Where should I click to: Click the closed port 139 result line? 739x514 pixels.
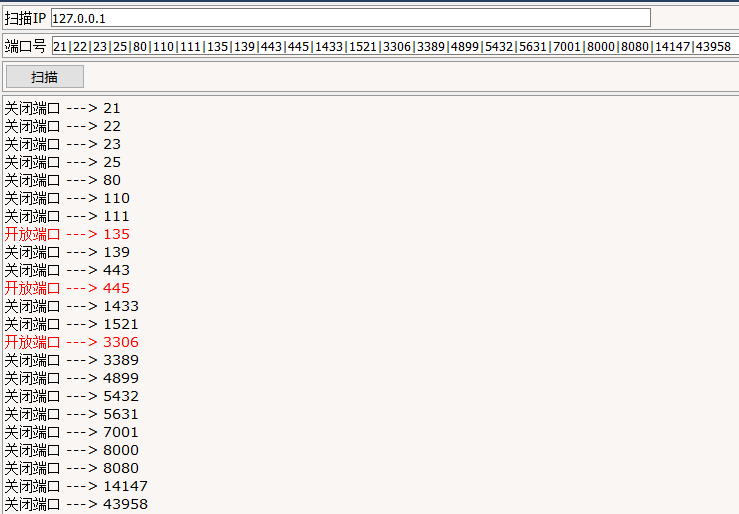pyautogui.click(x=67, y=252)
